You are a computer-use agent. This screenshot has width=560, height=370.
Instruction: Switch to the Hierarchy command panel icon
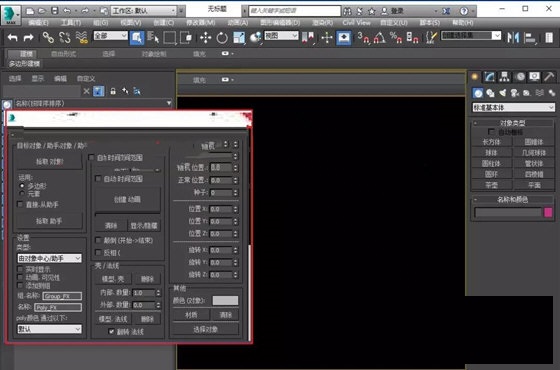[x=504, y=77]
